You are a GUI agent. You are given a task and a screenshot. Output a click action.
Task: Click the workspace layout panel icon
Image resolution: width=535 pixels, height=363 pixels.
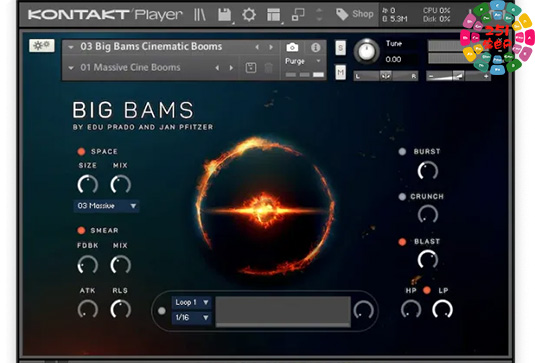pos(273,15)
